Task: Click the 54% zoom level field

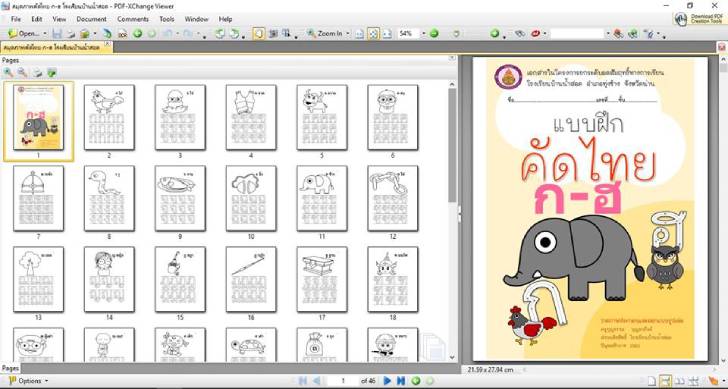Action: pyautogui.click(x=409, y=33)
